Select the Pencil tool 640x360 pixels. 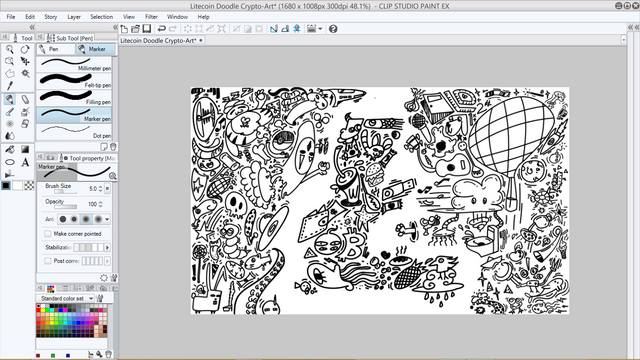25,99
